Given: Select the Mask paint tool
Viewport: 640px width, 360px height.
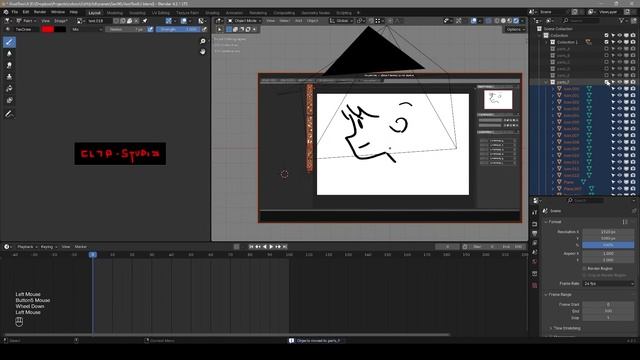Looking at the screenshot, I should coord(9,100).
